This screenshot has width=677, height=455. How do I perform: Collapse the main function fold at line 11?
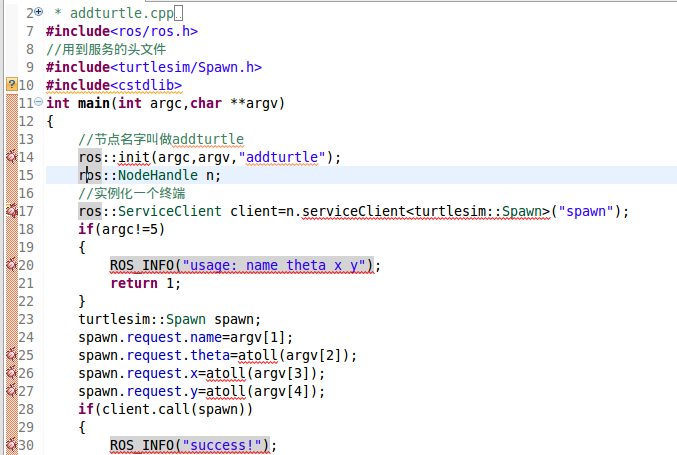[38, 101]
